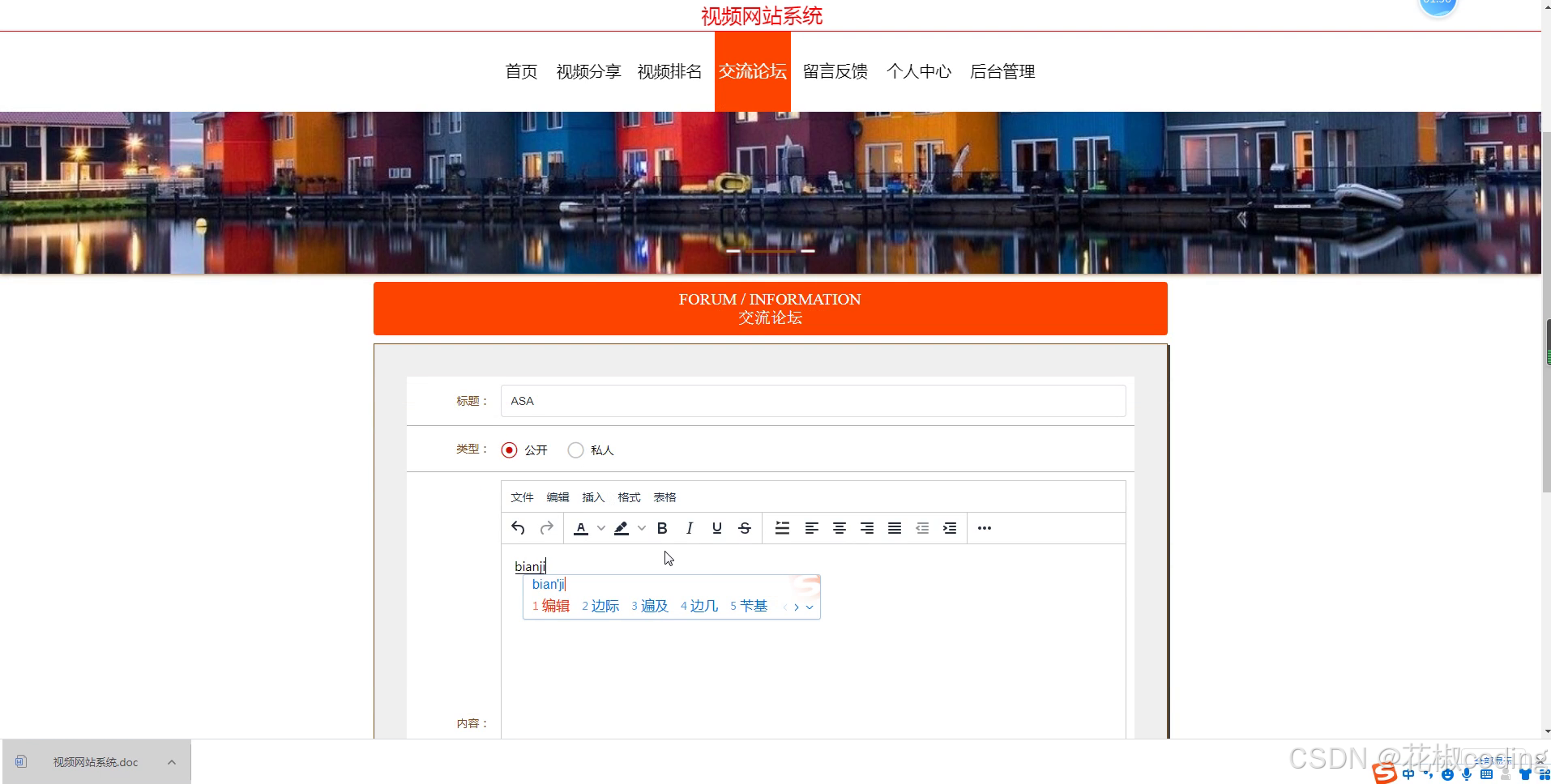Click the font color swatch icon
This screenshot has width=1551, height=784.
coord(582,527)
